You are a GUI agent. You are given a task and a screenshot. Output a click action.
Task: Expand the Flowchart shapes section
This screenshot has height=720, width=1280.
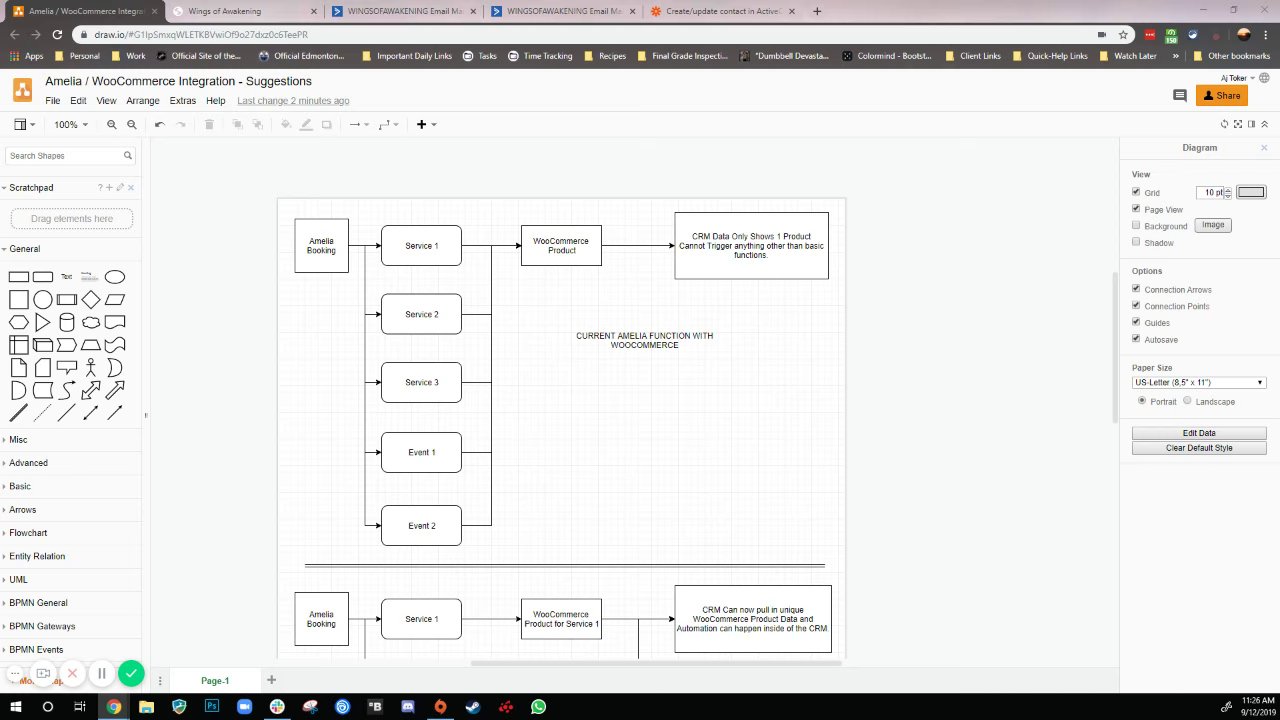[x=28, y=533]
